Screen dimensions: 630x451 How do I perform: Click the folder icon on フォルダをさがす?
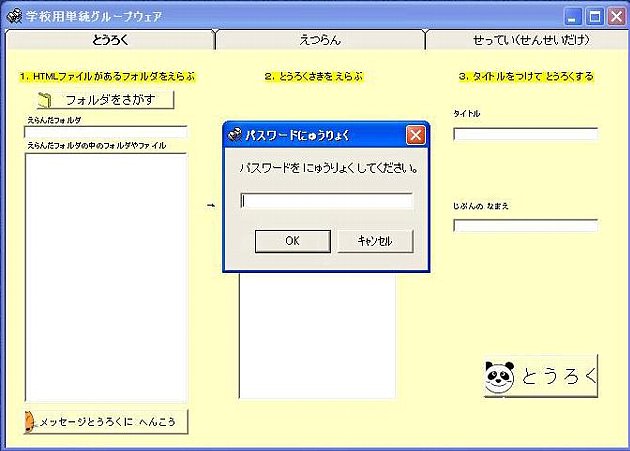coord(44,100)
